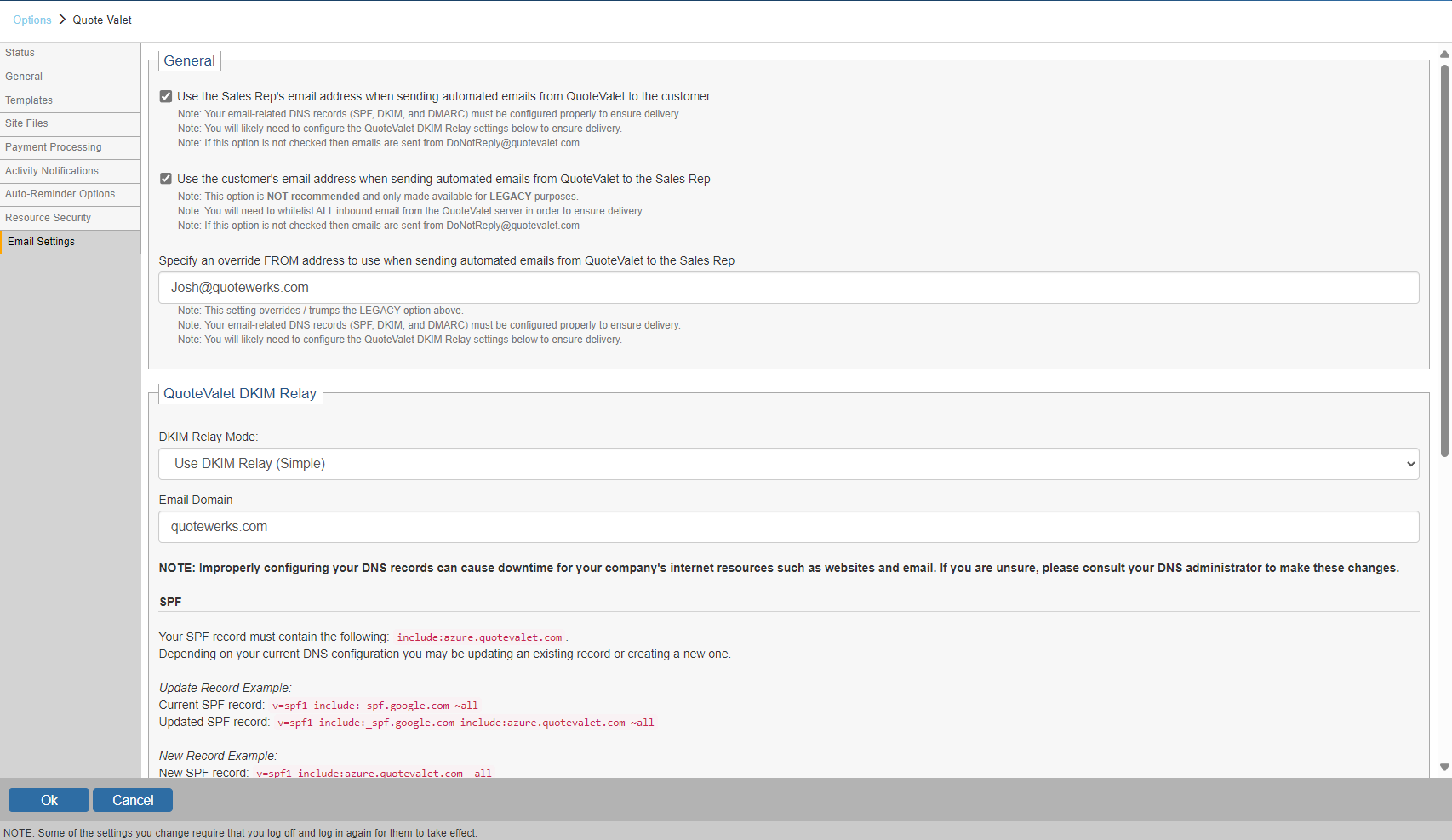This screenshot has height=840, width=1452.
Task: Open the General sidebar section
Action: (x=24, y=77)
